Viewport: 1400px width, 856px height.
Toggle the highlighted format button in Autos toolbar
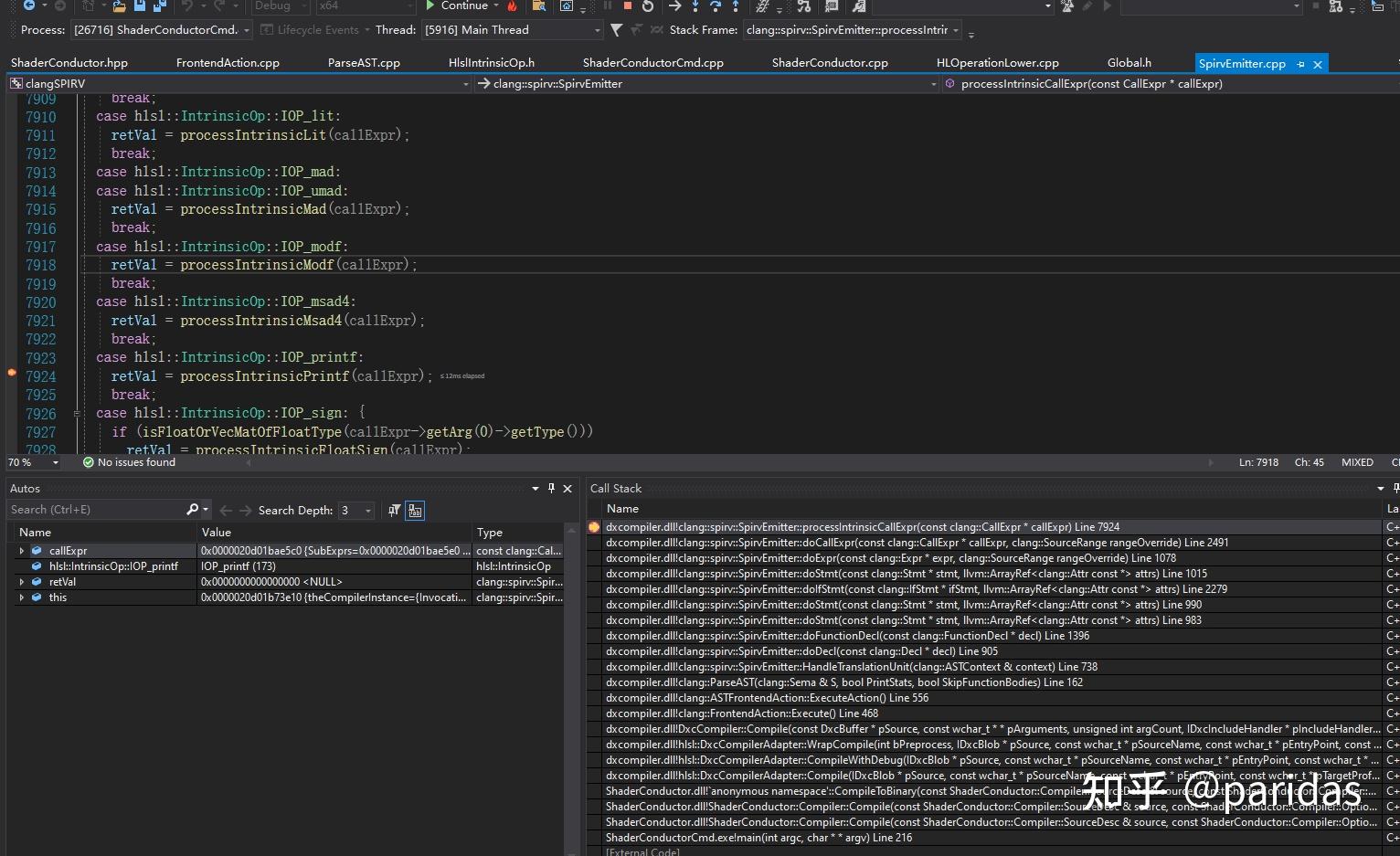(x=415, y=511)
